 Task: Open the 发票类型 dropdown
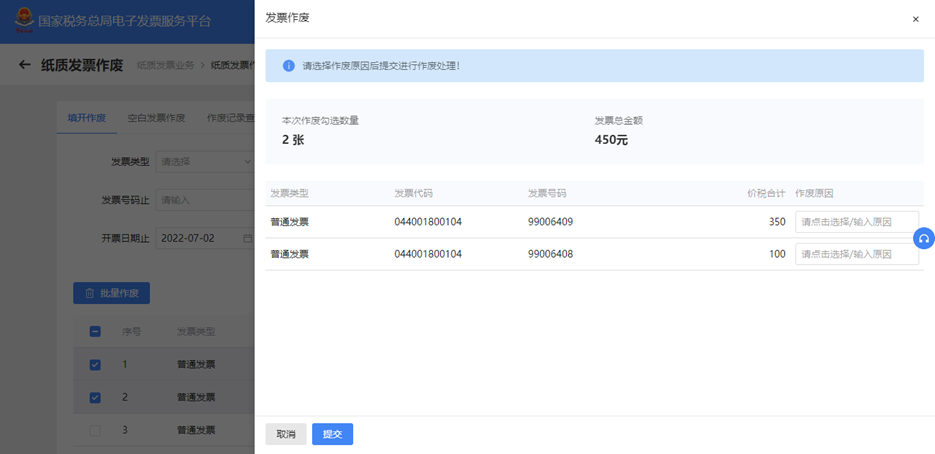[x=205, y=162]
